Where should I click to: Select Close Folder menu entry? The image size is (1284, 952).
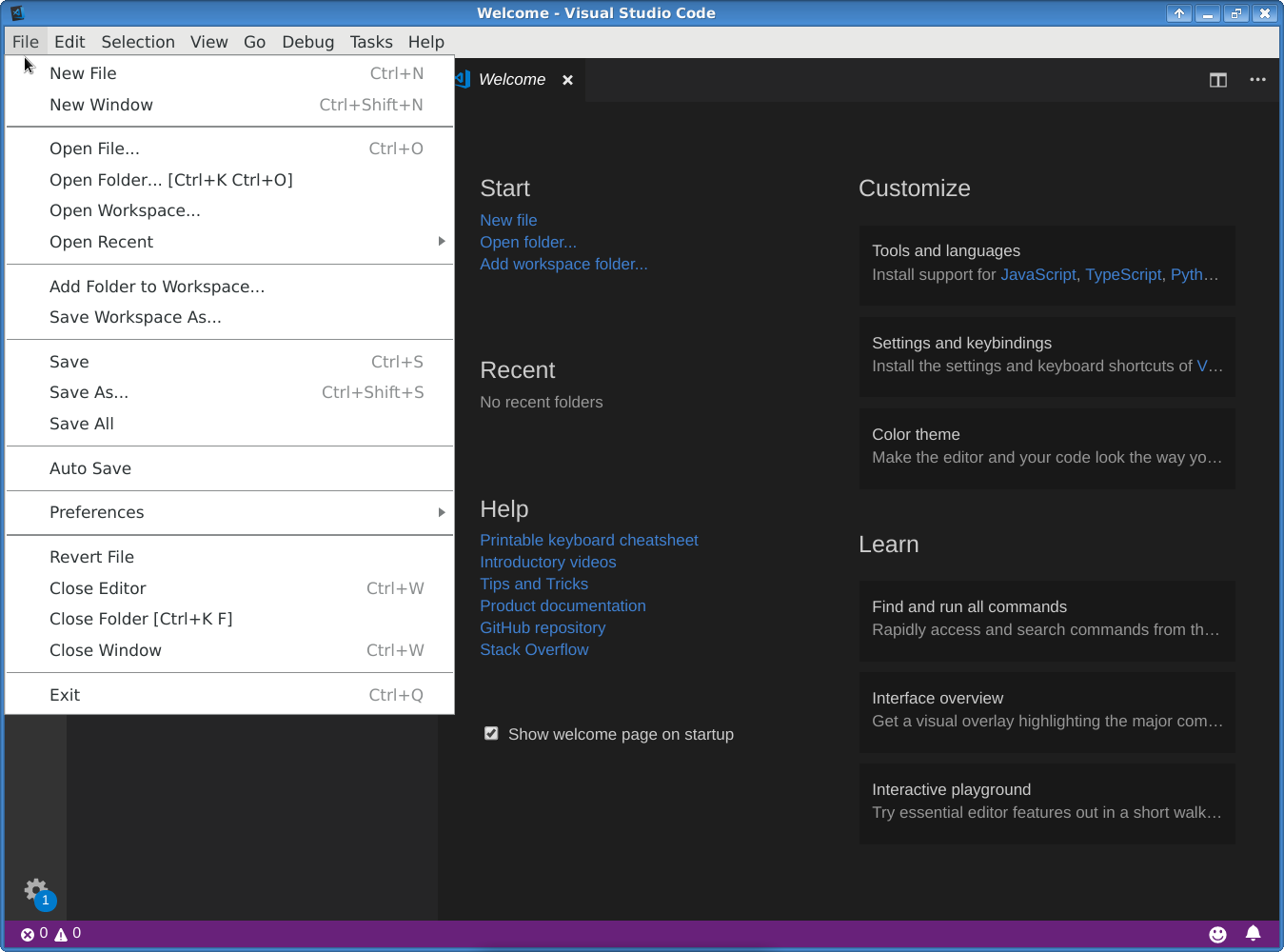[x=229, y=619]
